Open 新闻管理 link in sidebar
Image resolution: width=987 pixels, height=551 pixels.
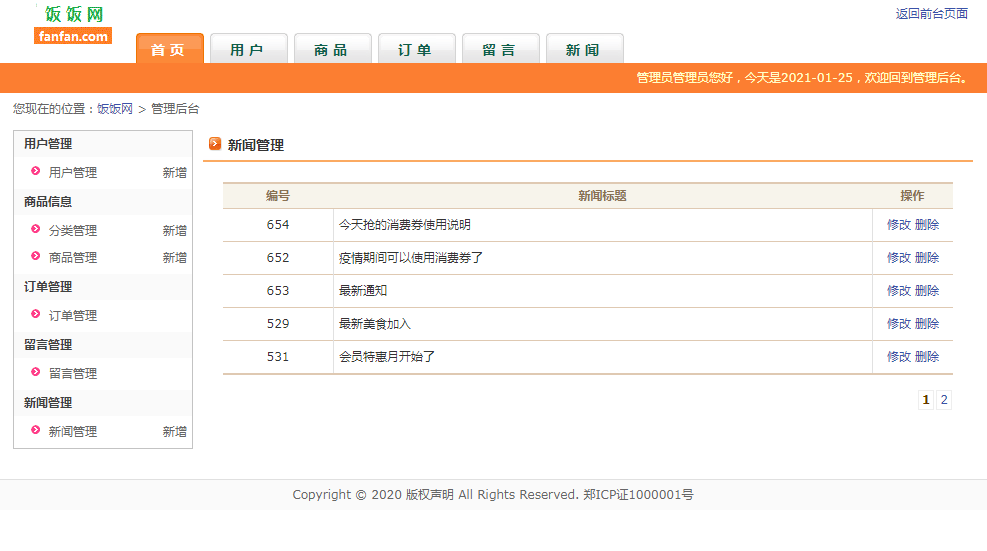coord(73,431)
